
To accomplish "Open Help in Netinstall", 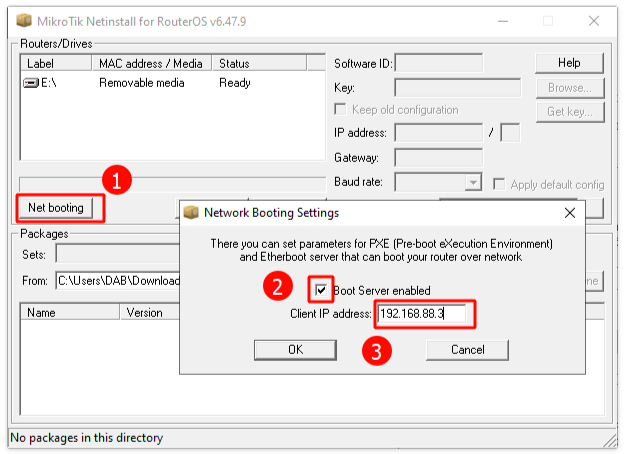I will 569,63.
